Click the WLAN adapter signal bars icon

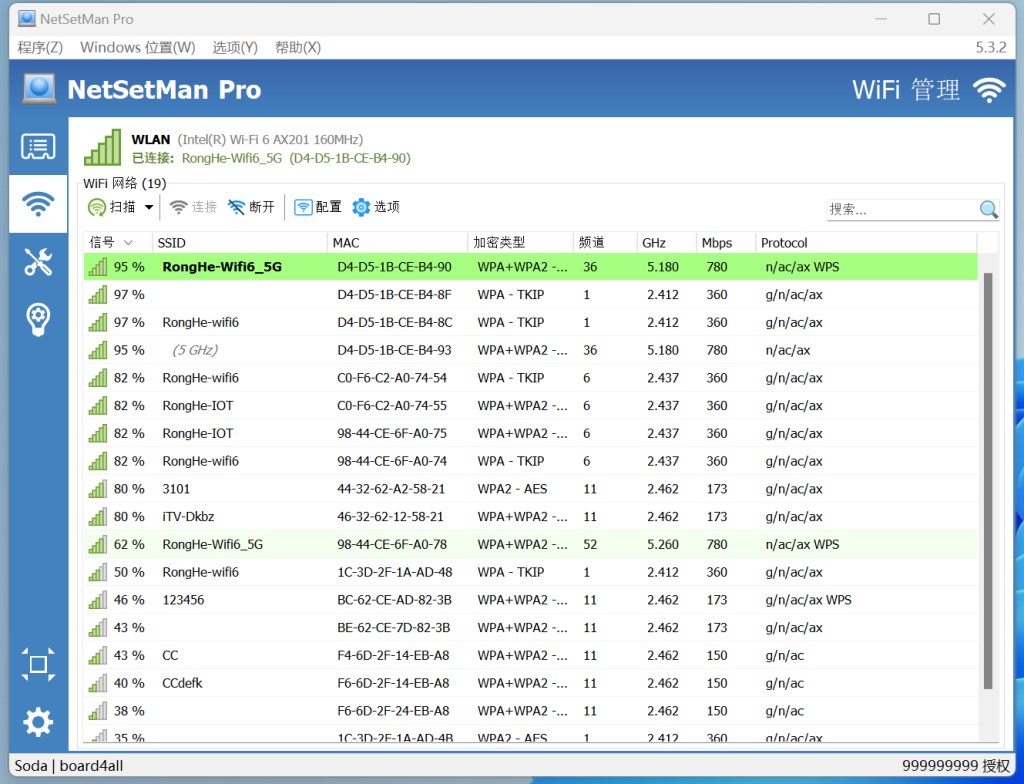pyautogui.click(x=103, y=147)
